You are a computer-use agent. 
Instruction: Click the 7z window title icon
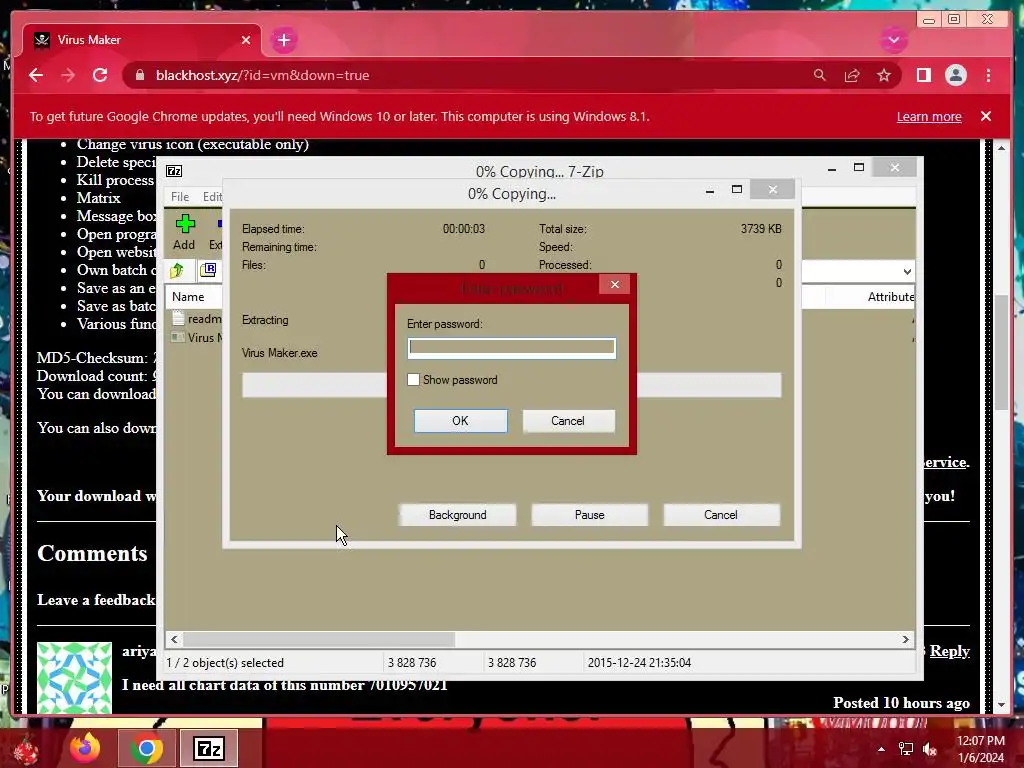[x=174, y=171]
